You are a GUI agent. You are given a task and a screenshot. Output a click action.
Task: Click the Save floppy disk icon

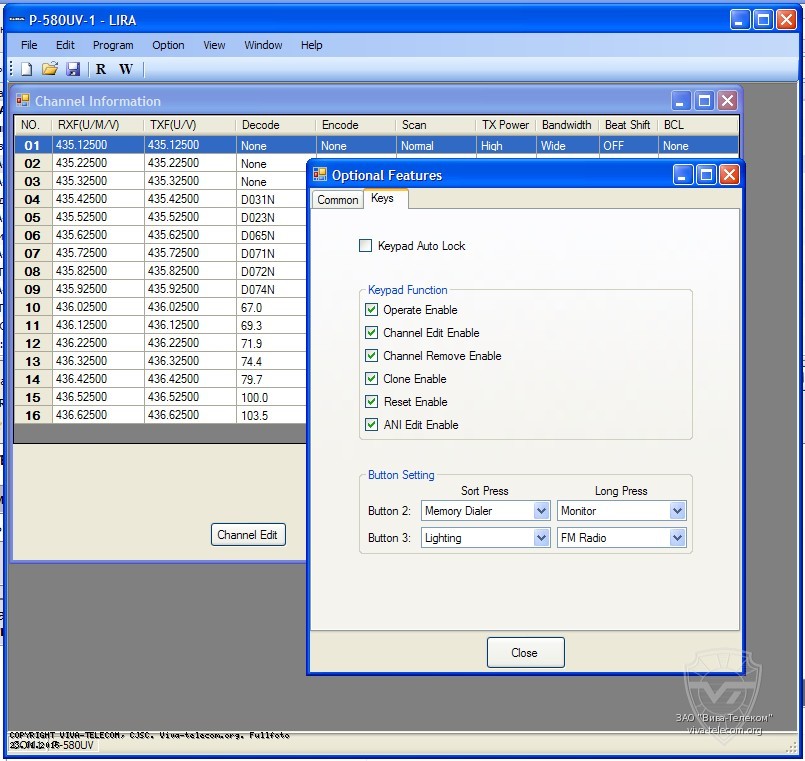[73, 69]
